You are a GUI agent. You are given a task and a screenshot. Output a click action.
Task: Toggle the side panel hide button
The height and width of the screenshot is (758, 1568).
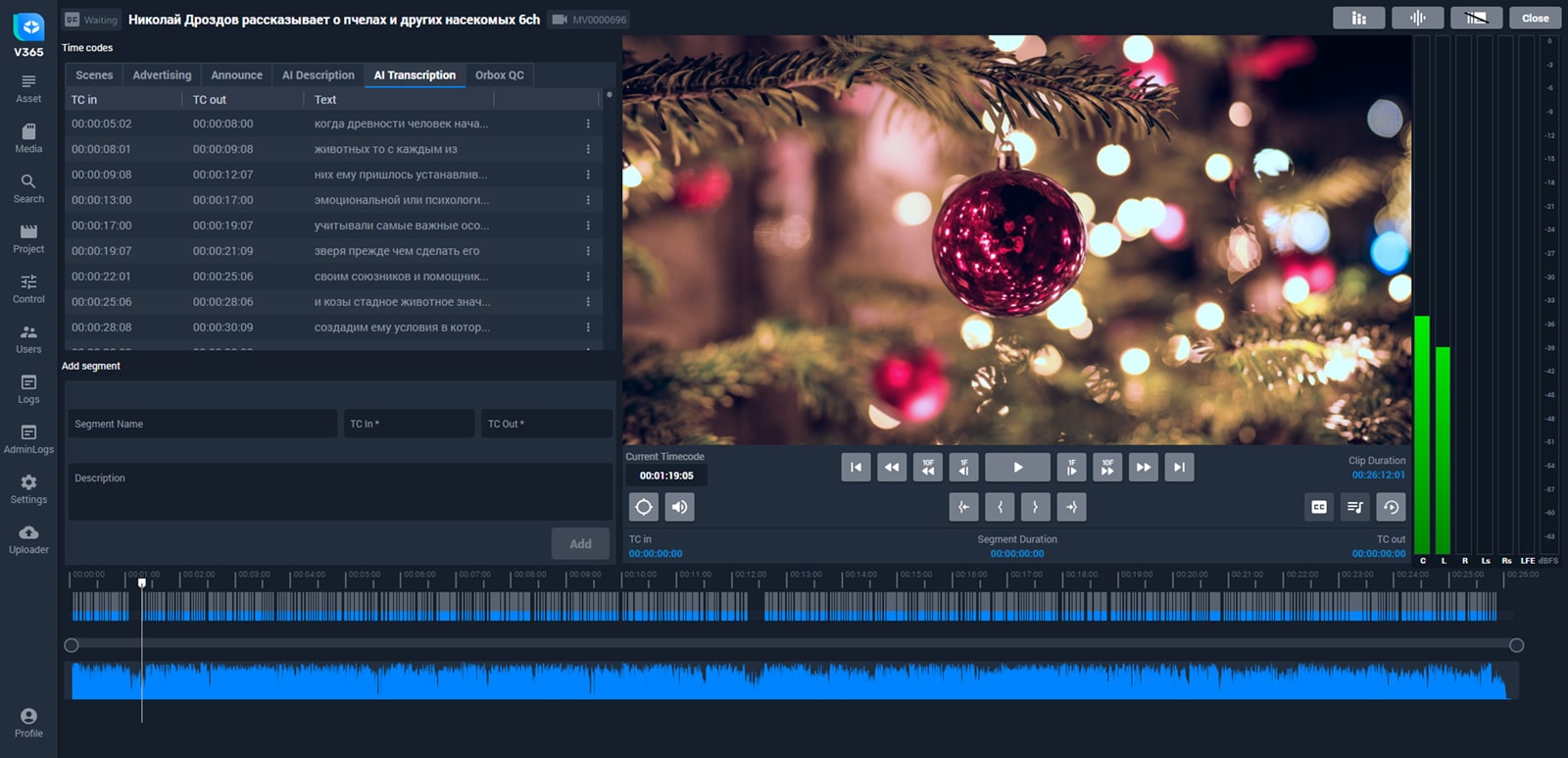pos(1477,19)
